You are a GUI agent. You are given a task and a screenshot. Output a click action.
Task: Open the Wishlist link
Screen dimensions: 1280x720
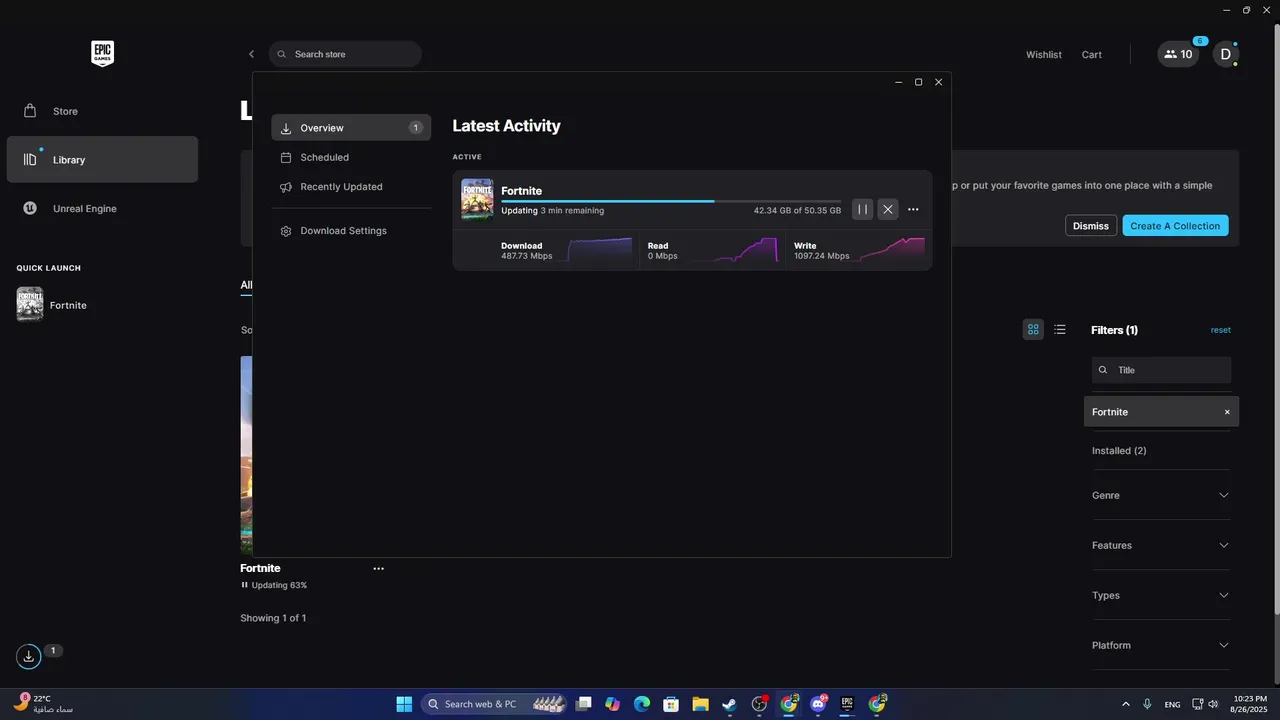[x=1044, y=55]
